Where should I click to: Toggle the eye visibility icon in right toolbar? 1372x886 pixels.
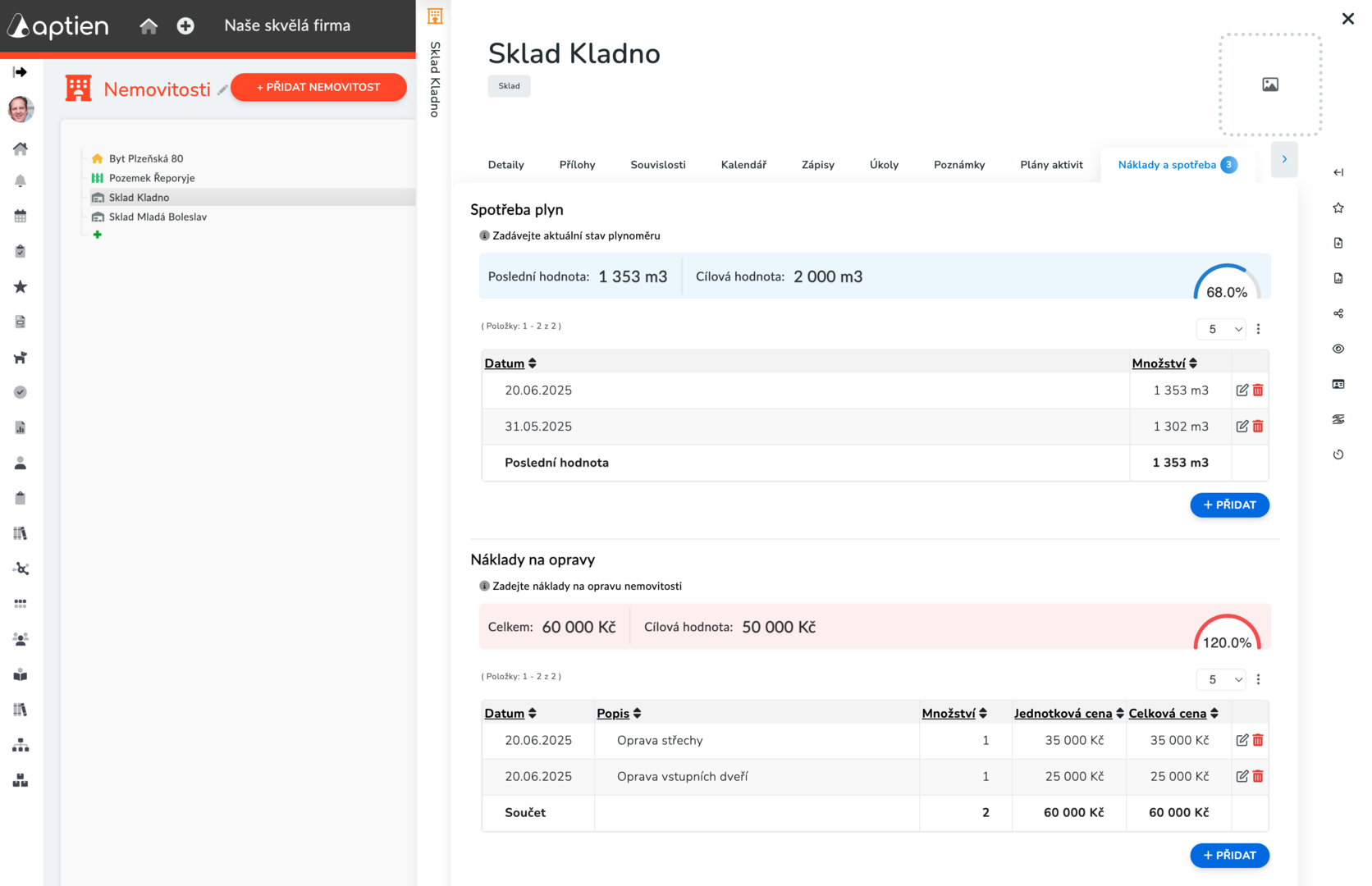pos(1338,349)
